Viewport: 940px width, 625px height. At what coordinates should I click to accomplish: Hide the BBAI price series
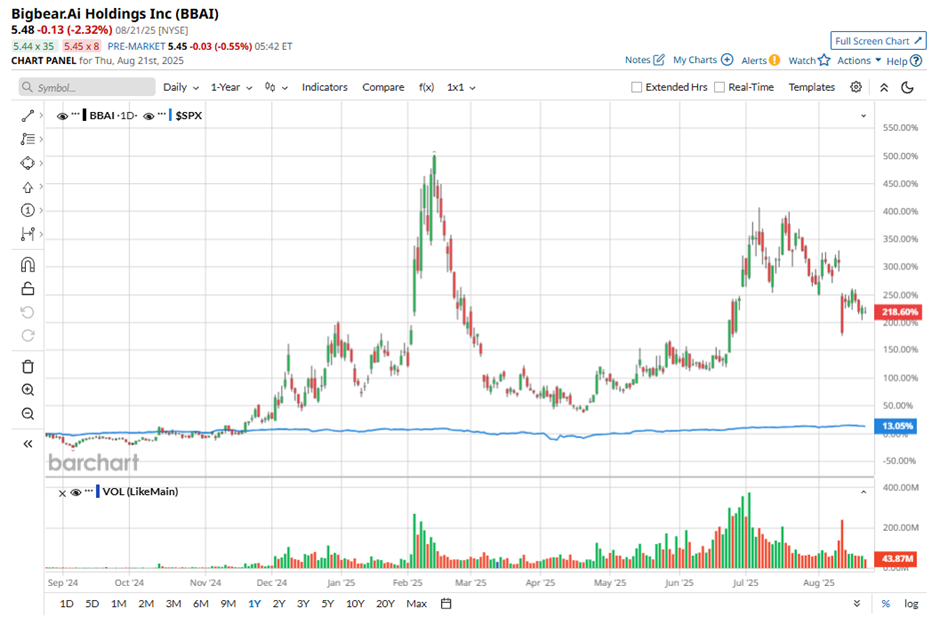coord(62,116)
